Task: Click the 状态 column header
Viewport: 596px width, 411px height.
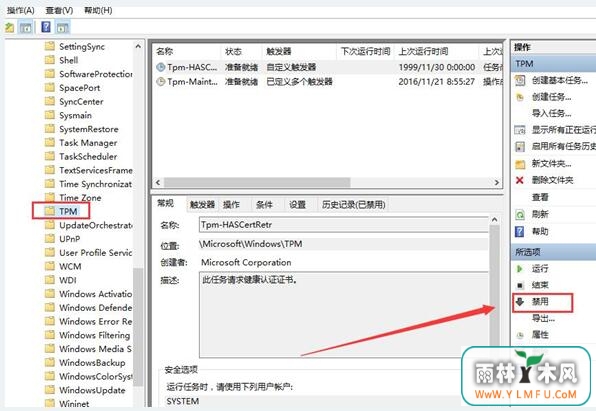Action: (233, 51)
